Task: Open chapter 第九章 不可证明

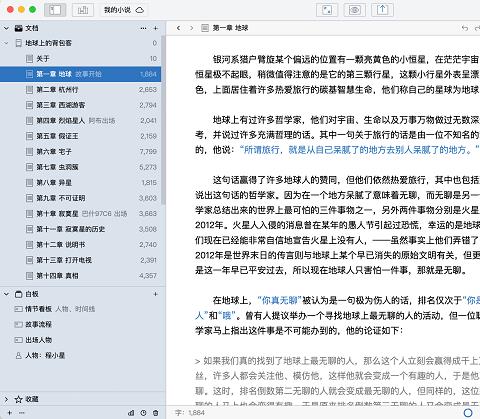Action: point(80,198)
